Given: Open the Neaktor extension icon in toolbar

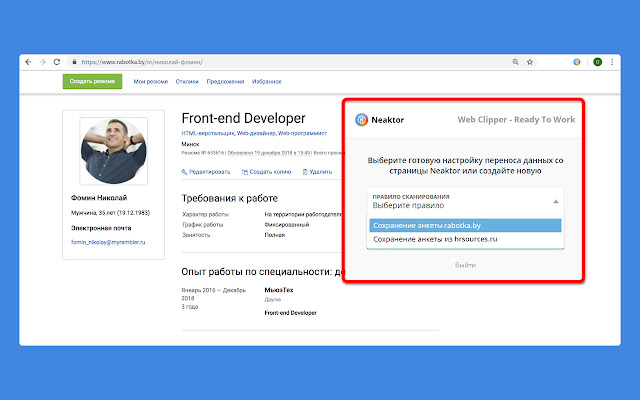Looking at the screenshot, I should pyautogui.click(x=577, y=62).
